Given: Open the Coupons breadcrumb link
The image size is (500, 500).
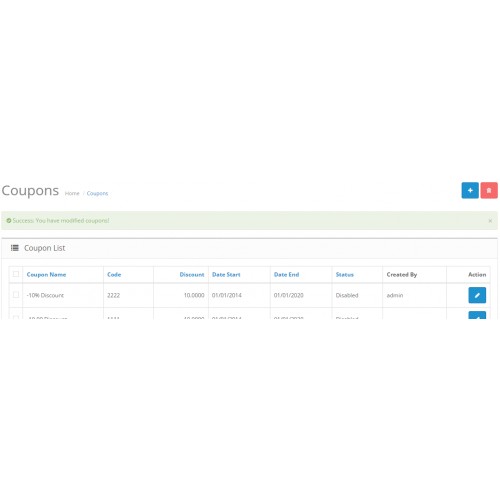Looking at the screenshot, I should tap(97, 193).
